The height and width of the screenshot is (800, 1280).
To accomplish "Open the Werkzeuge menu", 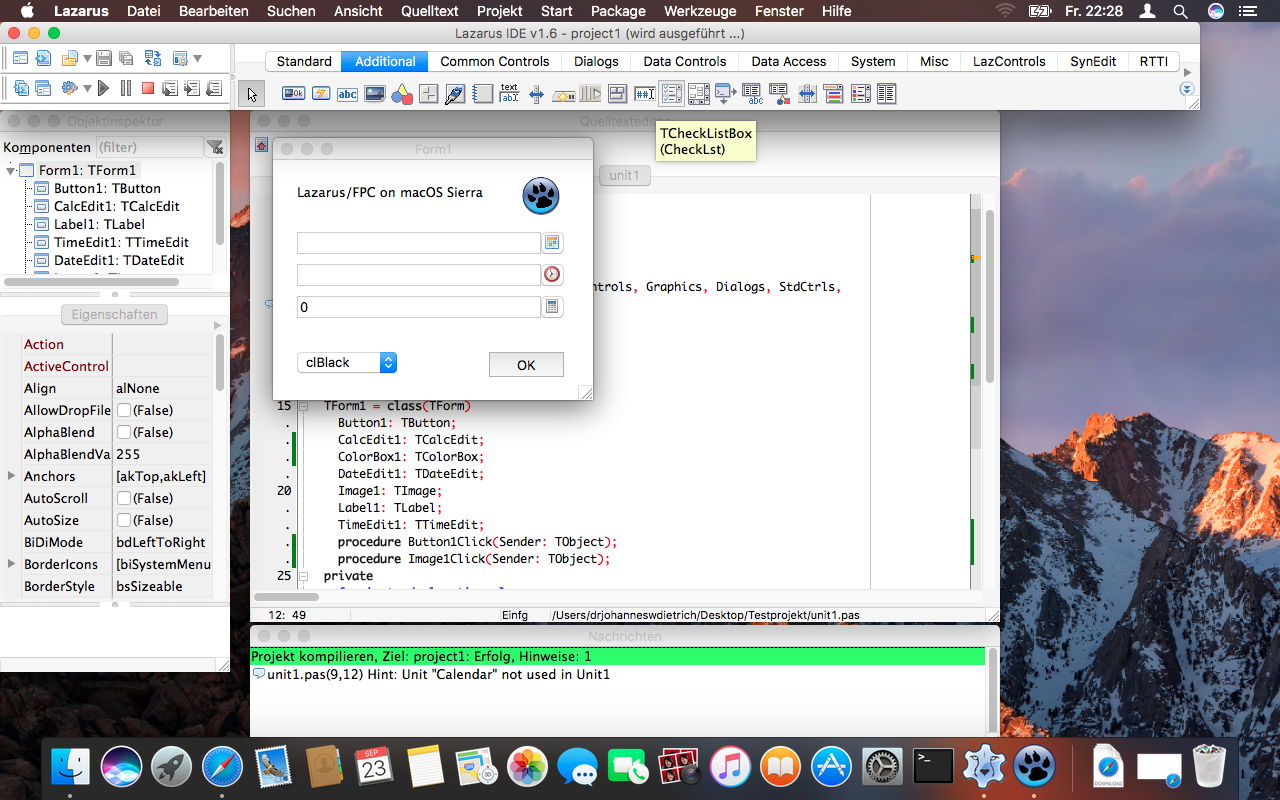I will coord(699,11).
